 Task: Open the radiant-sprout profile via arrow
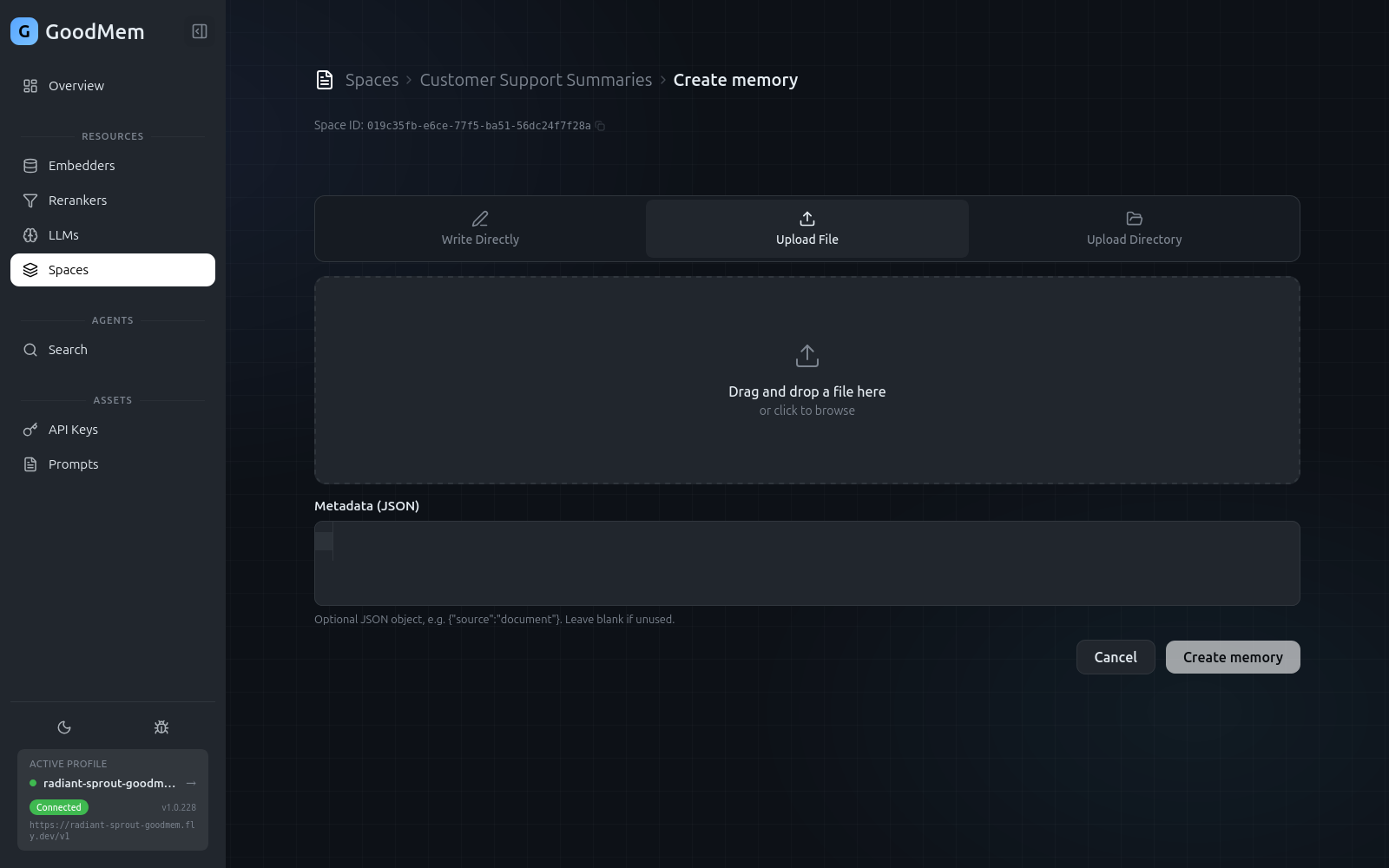click(190, 783)
